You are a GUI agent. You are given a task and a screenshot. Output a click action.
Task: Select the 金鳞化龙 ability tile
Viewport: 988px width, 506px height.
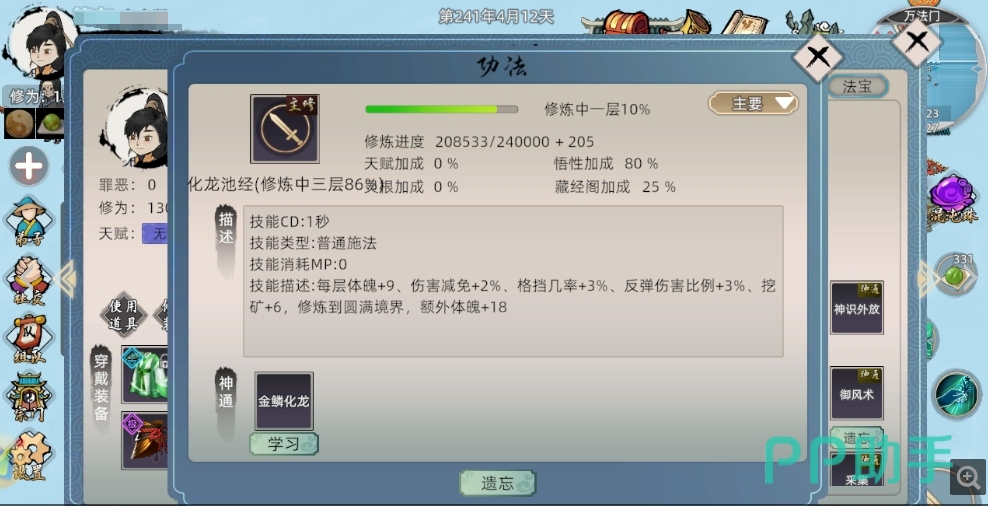284,401
